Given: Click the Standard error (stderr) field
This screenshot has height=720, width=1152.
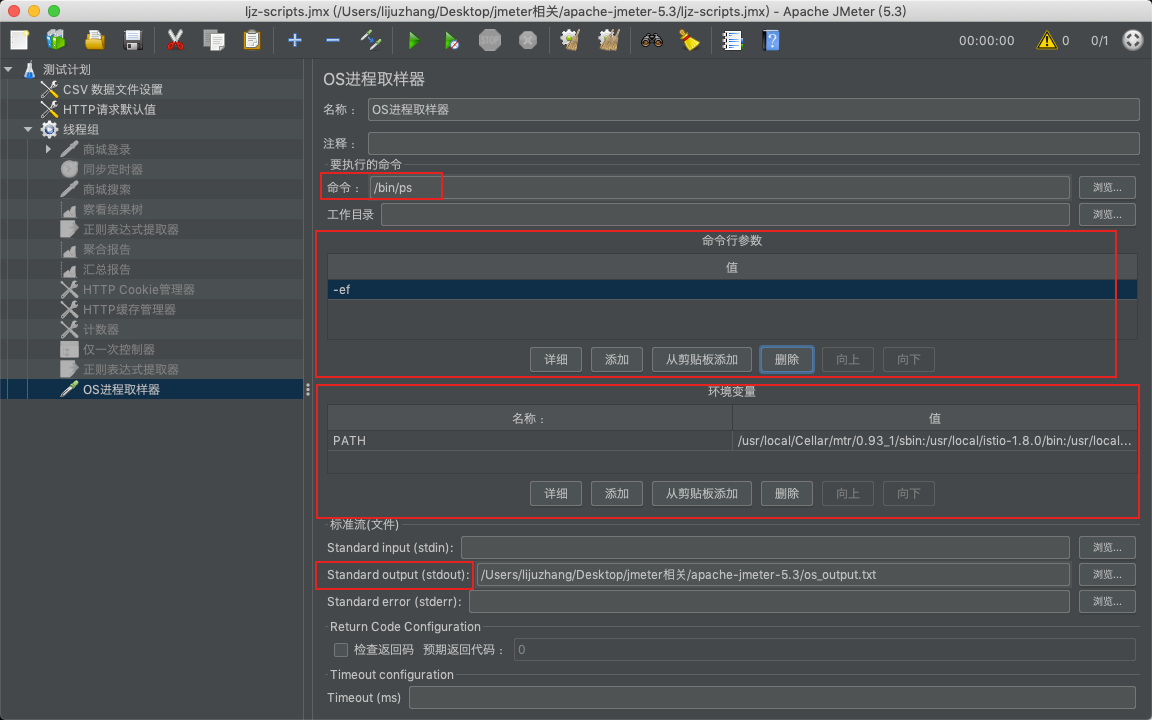Looking at the screenshot, I should pos(769,602).
